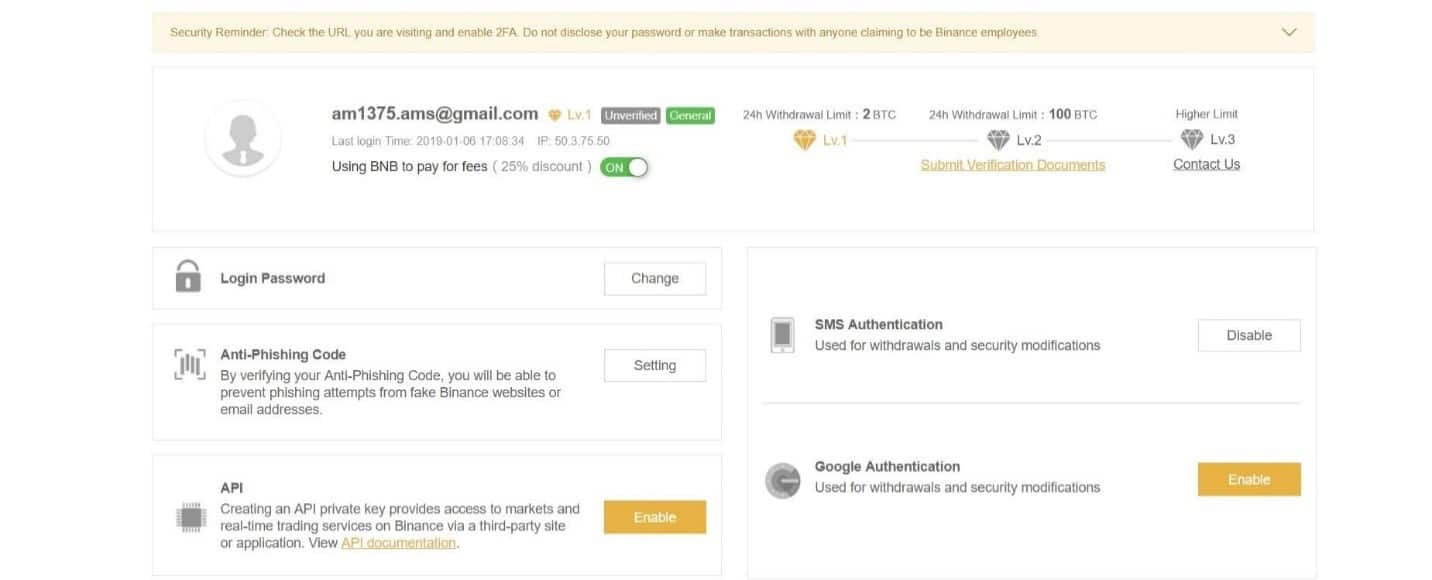Toggle BNB fee payment switch off
The image size is (1432, 580).
pyautogui.click(x=625, y=167)
